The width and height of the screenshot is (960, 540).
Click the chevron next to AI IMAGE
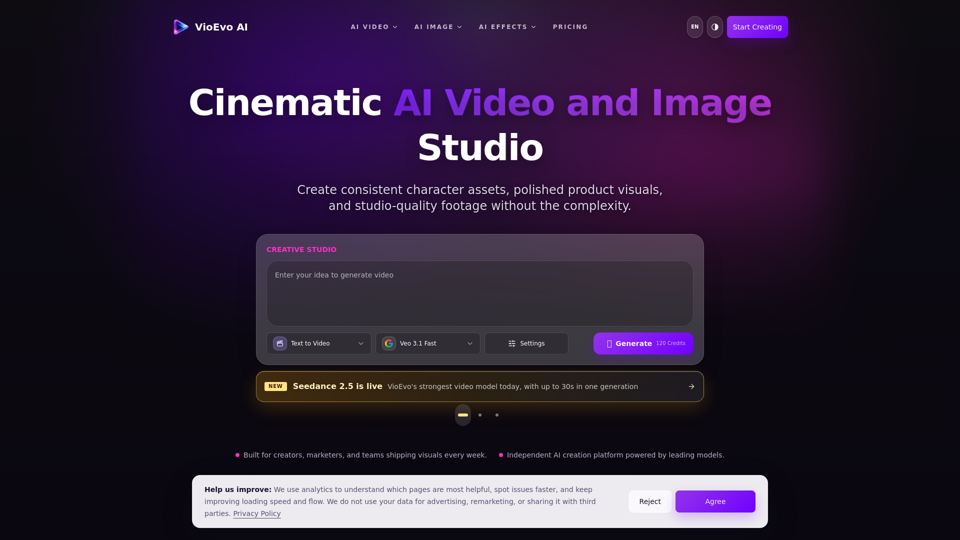tap(460, 27)
